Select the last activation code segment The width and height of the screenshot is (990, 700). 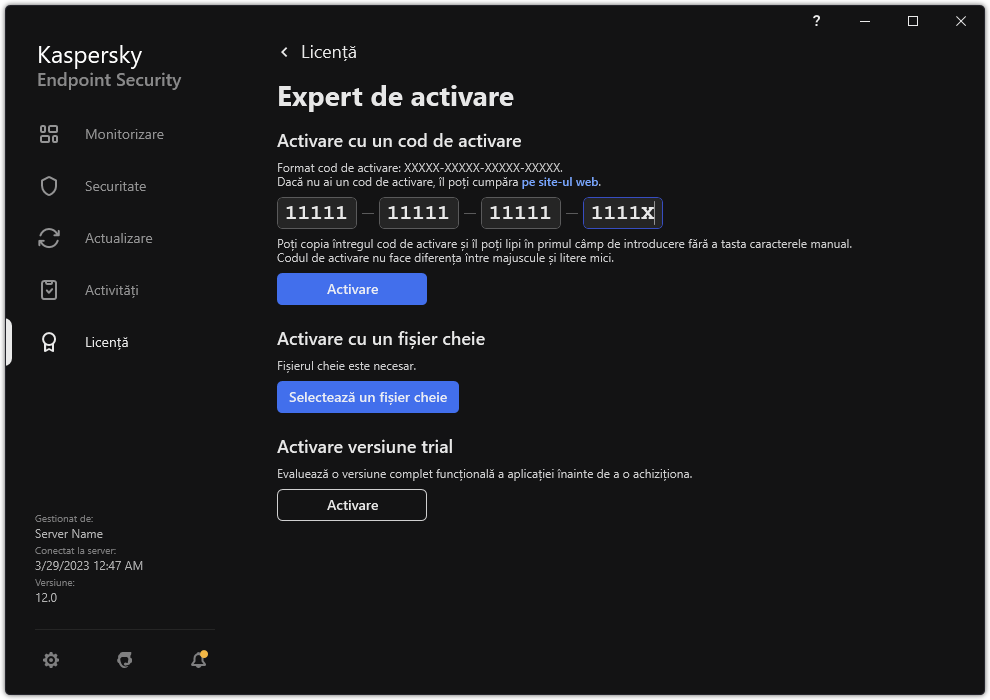622,212
